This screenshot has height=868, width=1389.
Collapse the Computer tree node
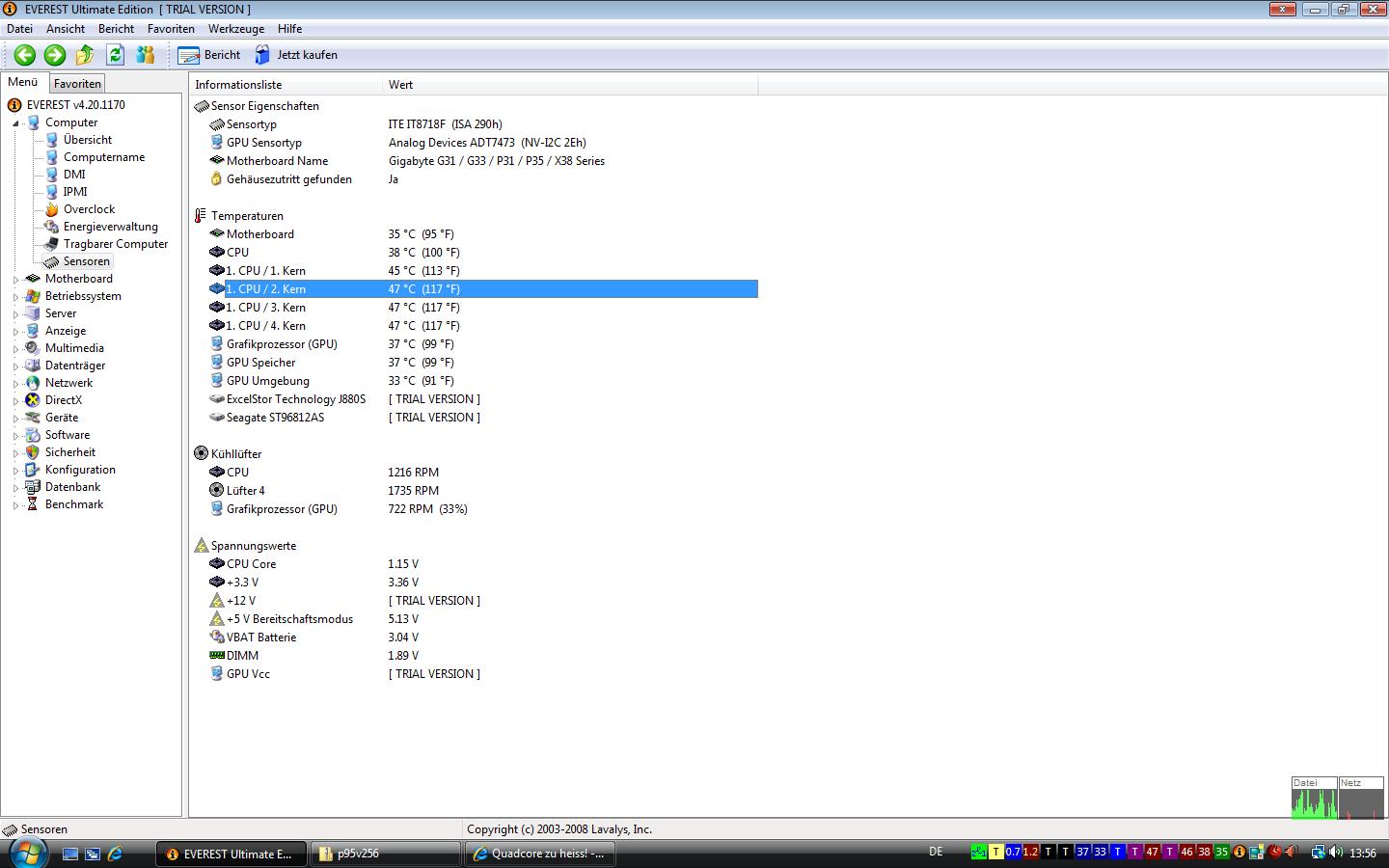click(x=15, y=123)
